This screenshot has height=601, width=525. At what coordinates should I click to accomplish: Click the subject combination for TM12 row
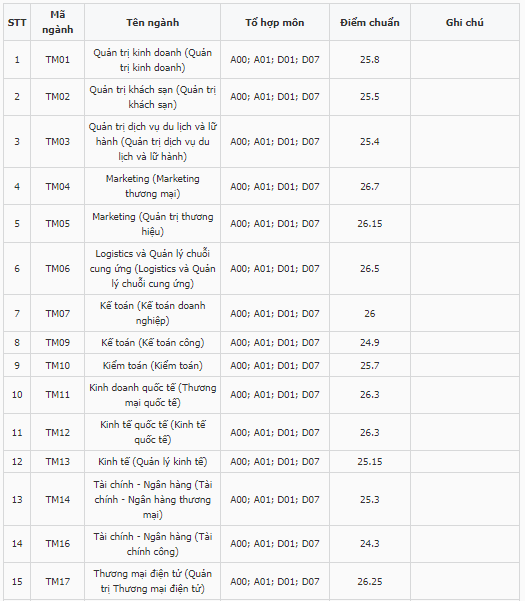(275, 432)
